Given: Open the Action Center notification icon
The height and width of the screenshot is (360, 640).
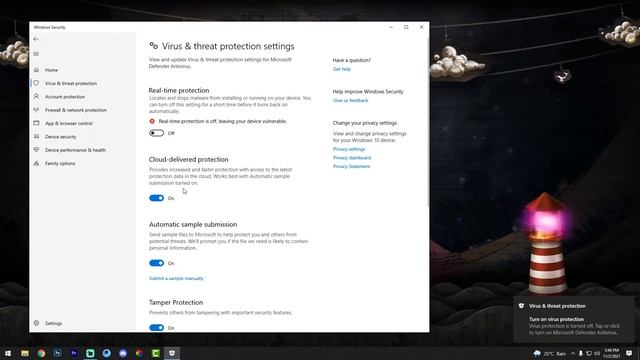Looking at the screenshot, I should pyautogui.click(x=629, y=353).
